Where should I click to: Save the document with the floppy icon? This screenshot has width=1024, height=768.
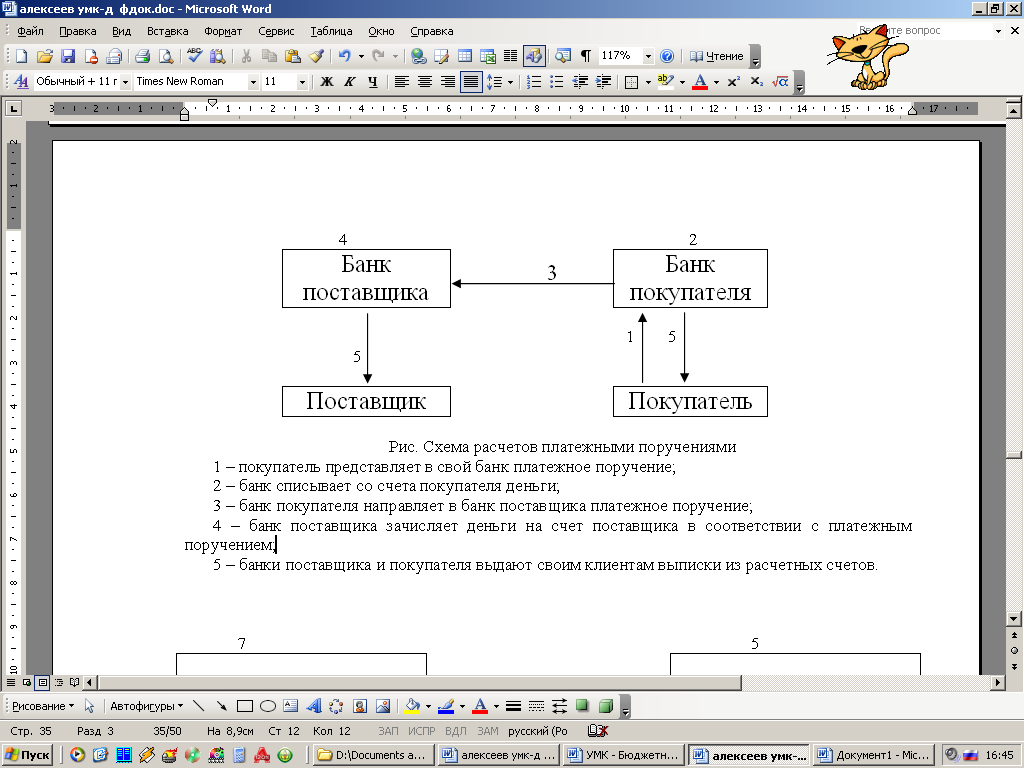coord(68,56)
